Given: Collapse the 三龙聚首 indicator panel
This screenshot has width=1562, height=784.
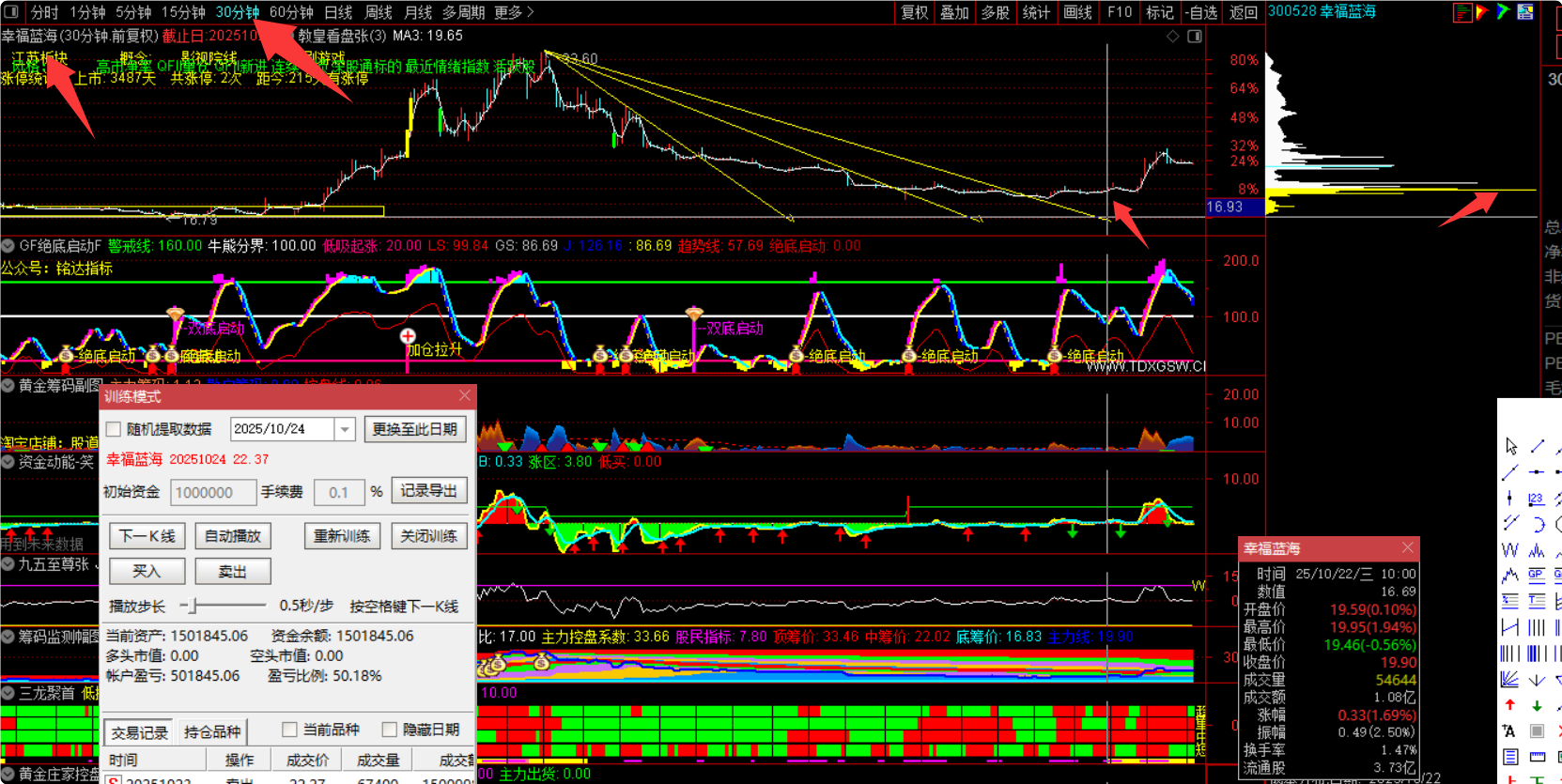Looking at the screenshot, I should coord(8,693).
